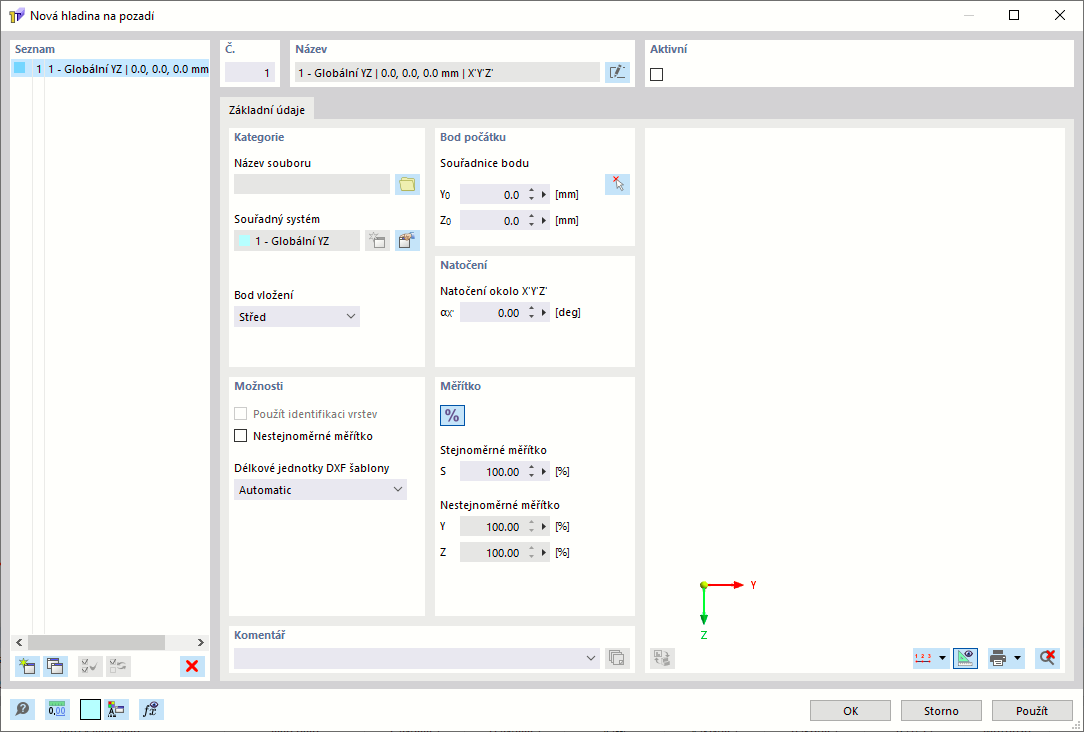The image size is (1084, 732).
Task: Open units and decimal places settings
Action: pyautogui.click(x=57, y=709)
